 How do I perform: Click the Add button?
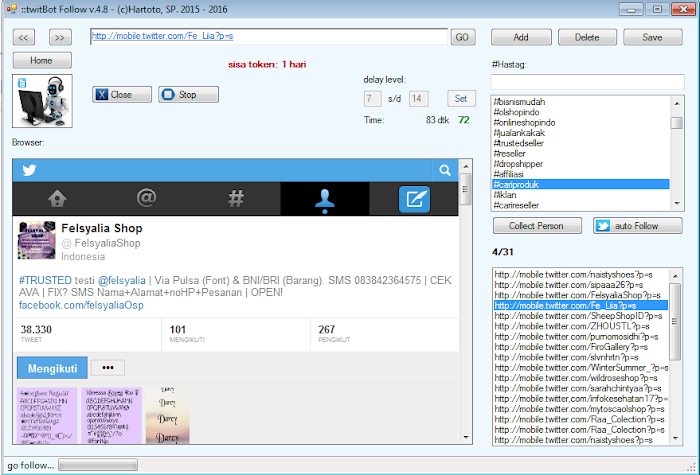pyautogui.click(x=521, y=38)
